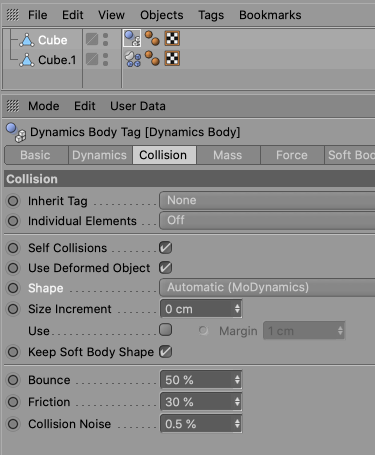Click the Use Deformed Object keyframe circle
375x455 pixels.
(x=13, y=268)
